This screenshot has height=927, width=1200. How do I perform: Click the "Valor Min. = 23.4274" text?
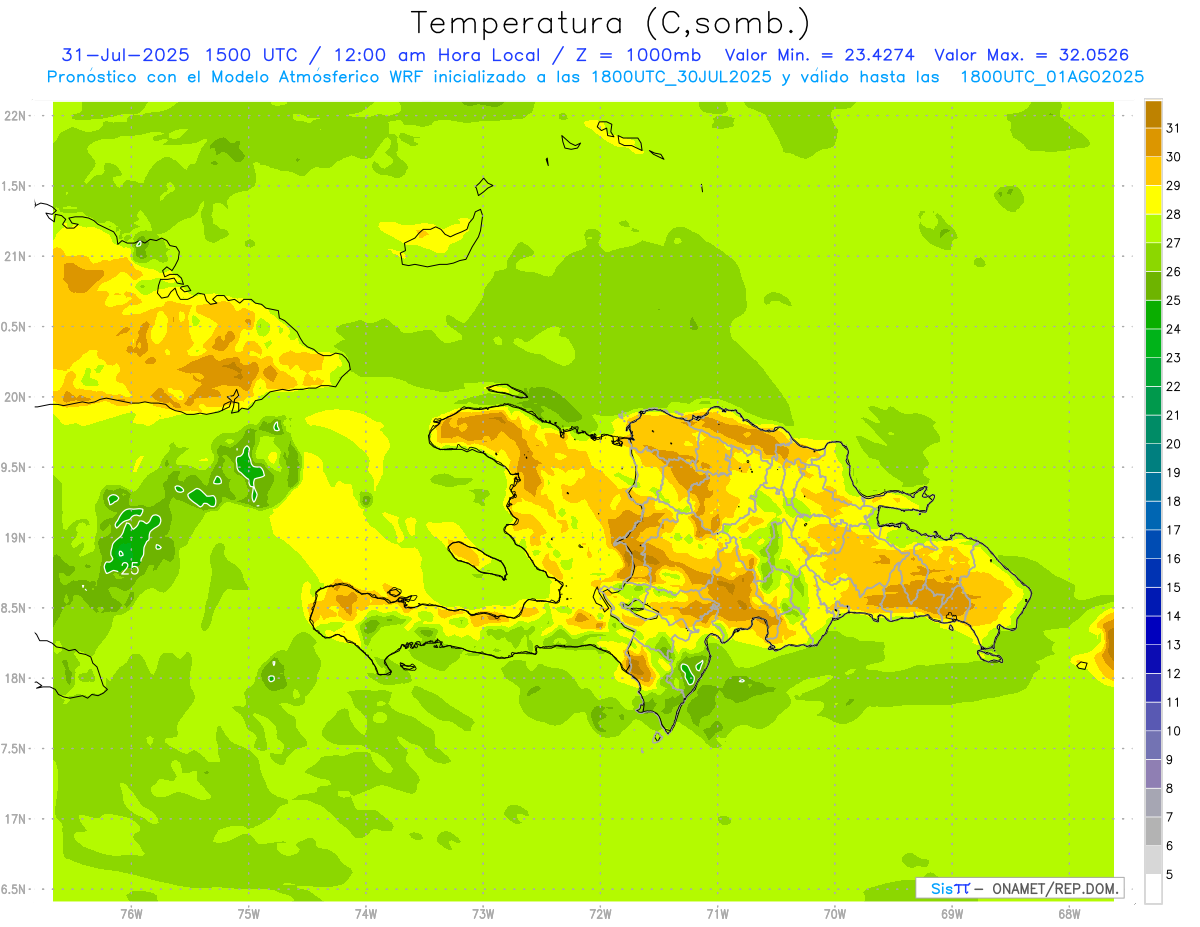(x=820, y=55)
